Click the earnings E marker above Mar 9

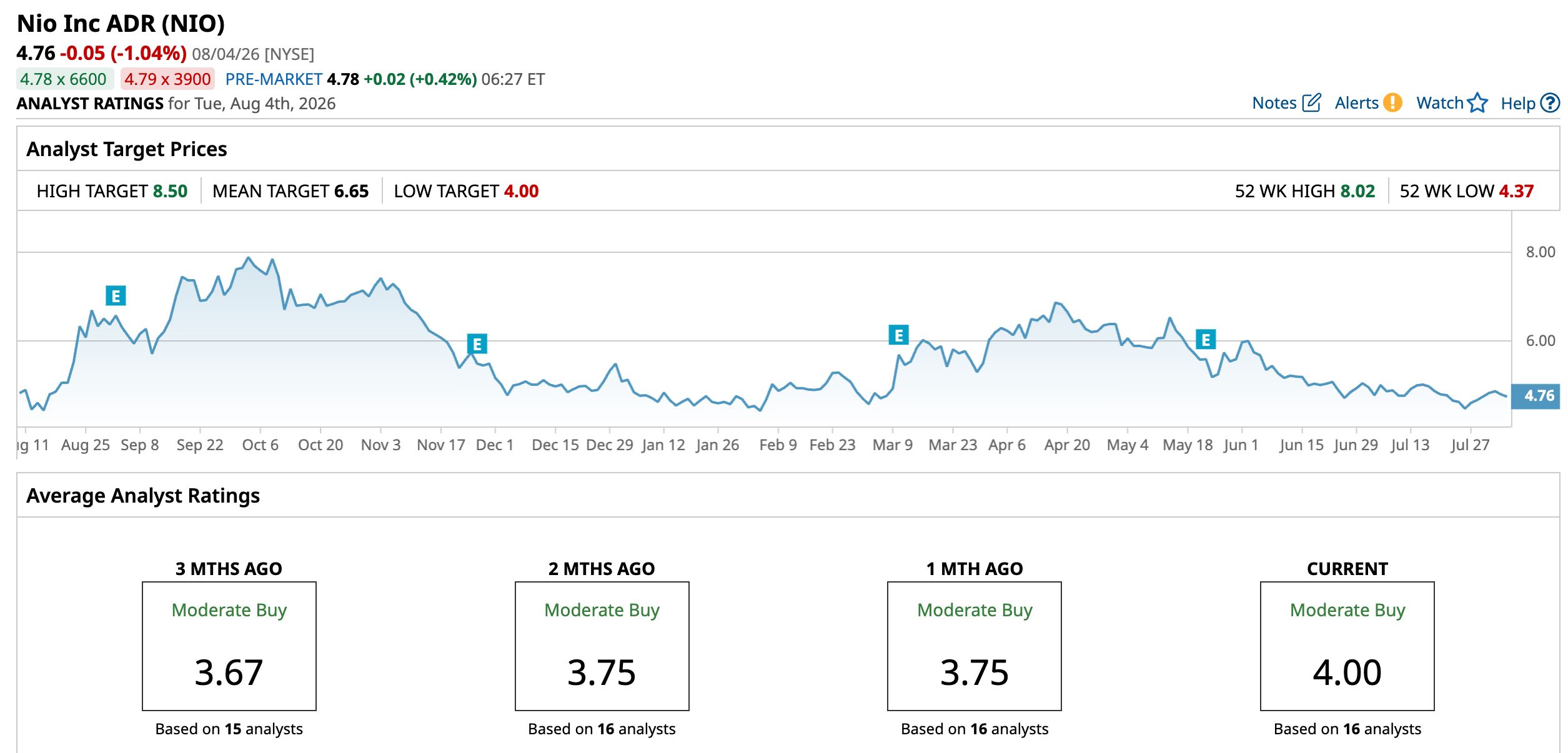pos(898,335)
